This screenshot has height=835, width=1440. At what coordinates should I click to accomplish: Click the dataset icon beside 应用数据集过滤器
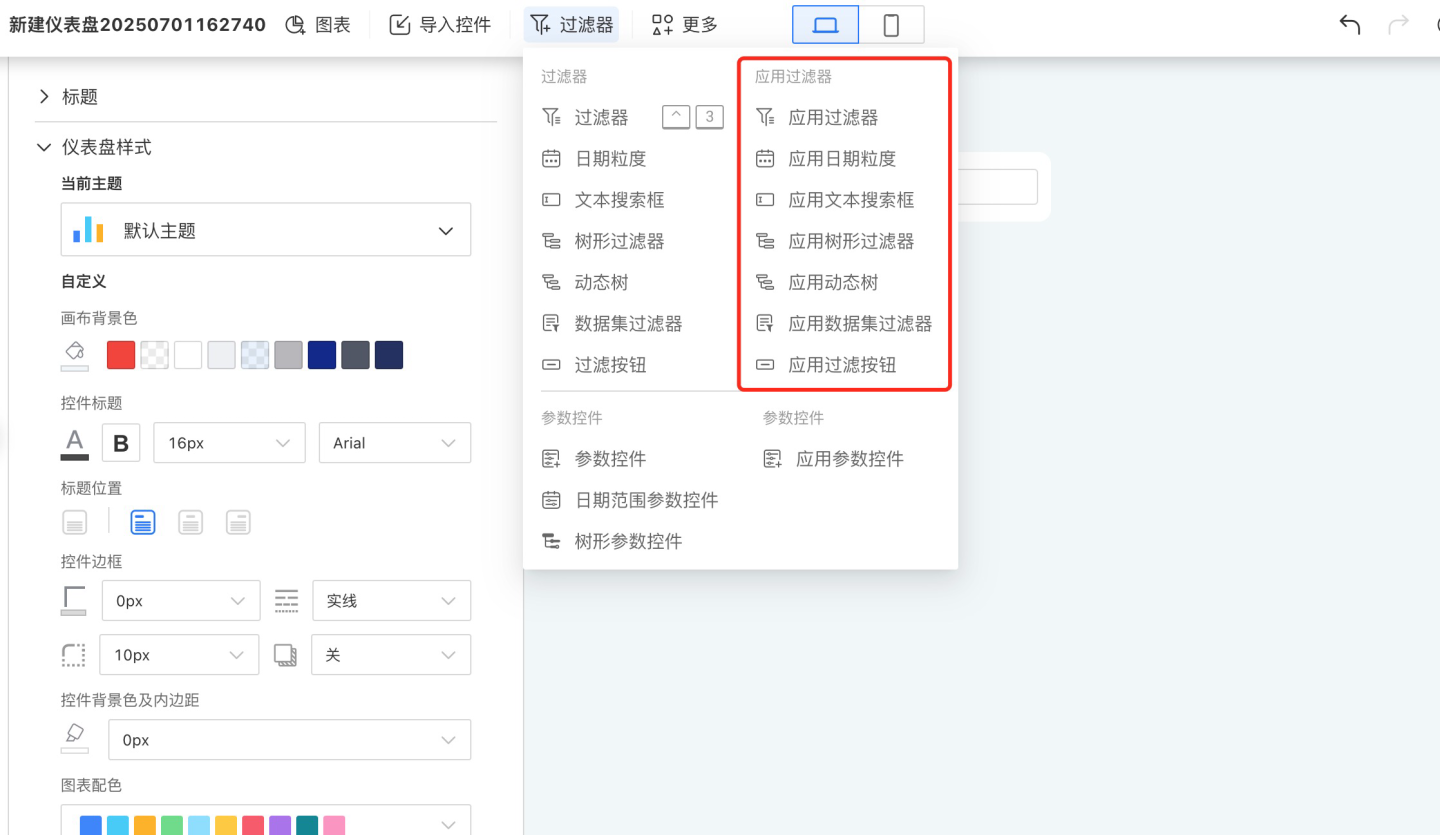pyautogui.click(x=765, y=323)
